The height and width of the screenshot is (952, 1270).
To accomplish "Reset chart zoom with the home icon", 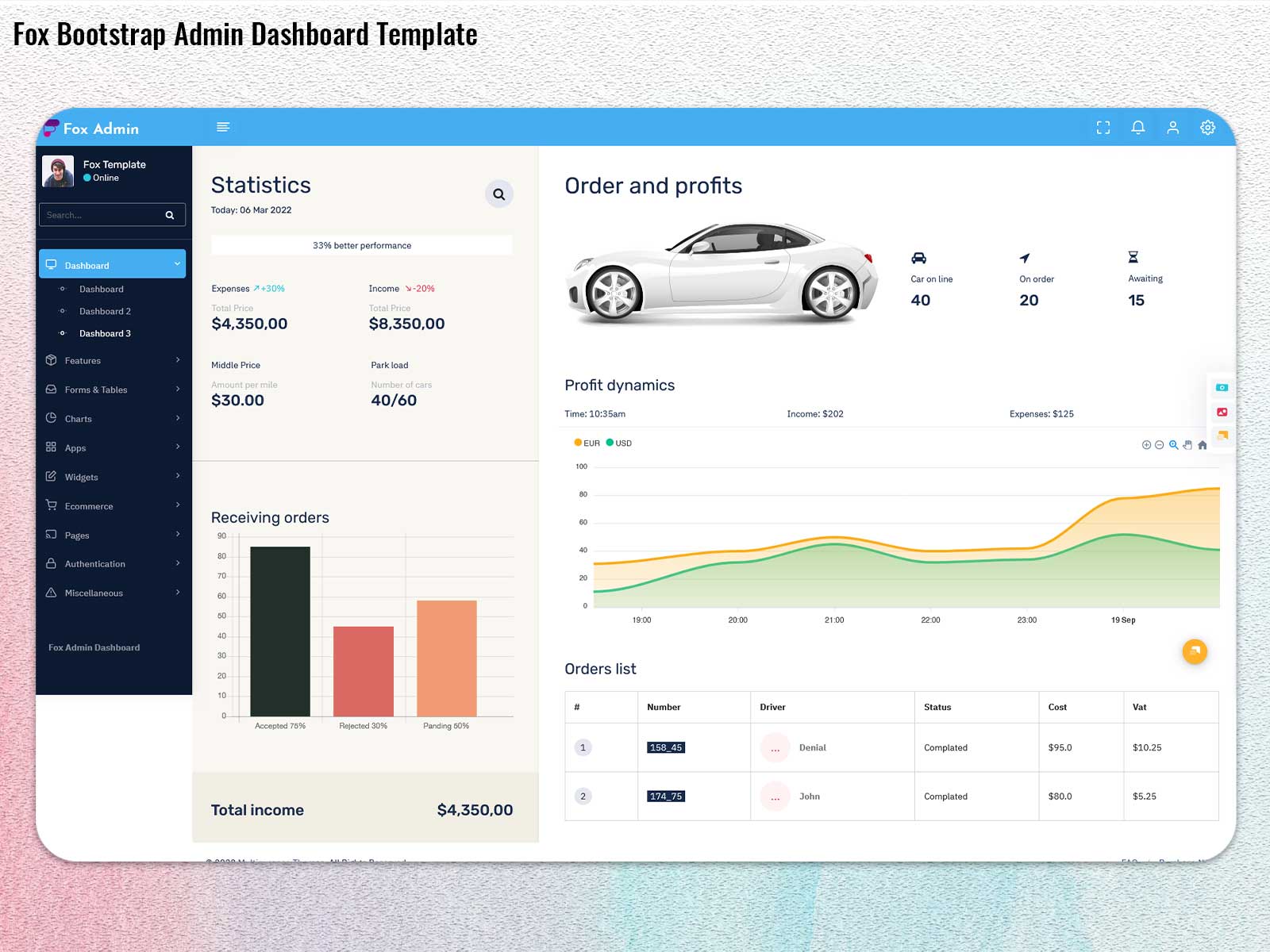I will (x=1202, y=445).
